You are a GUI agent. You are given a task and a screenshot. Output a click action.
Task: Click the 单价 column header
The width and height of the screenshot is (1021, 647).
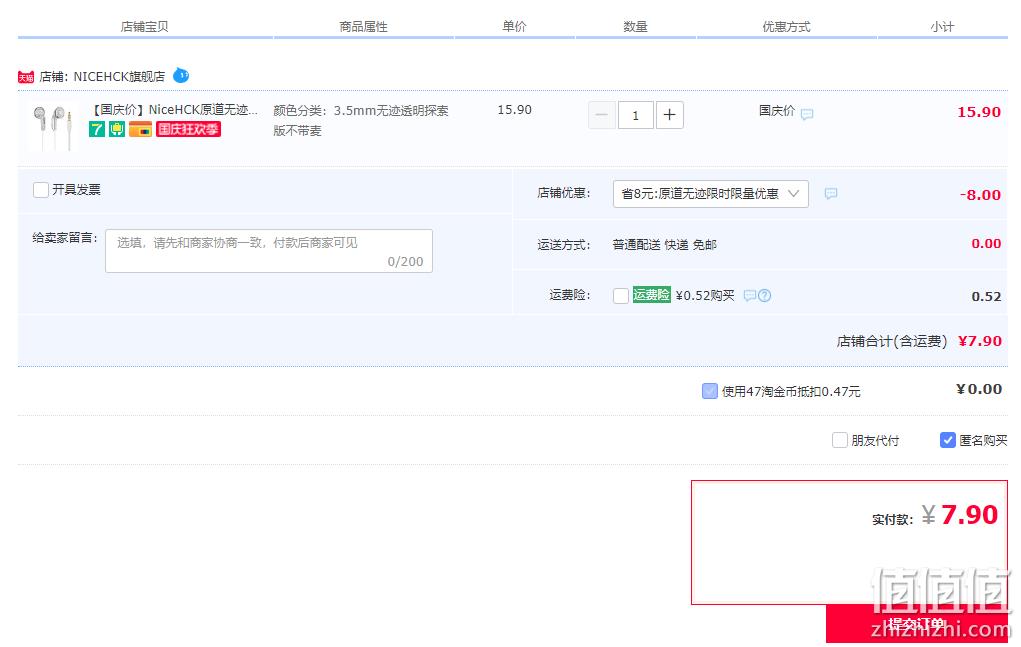point(514,26)
